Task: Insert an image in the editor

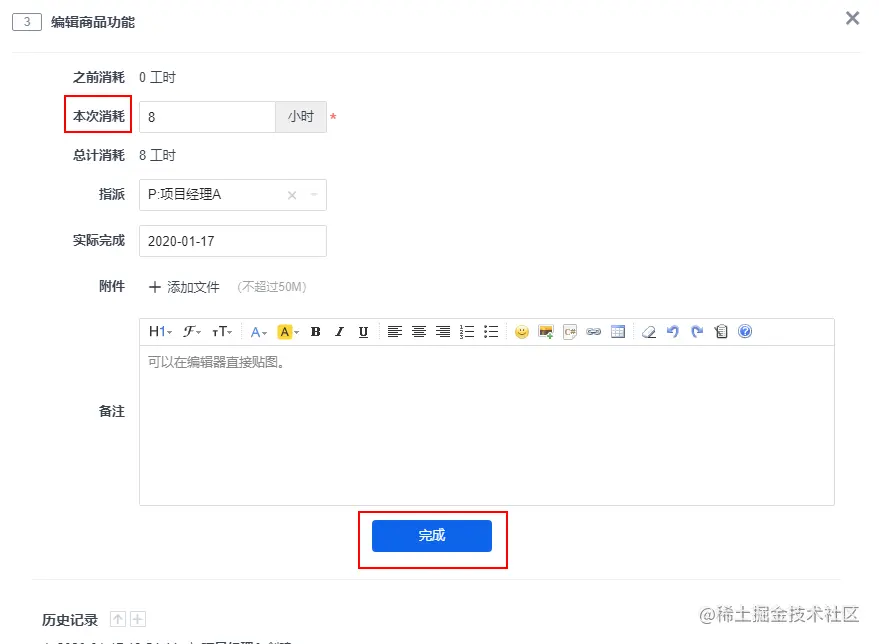Action: (x=546, y=332)
